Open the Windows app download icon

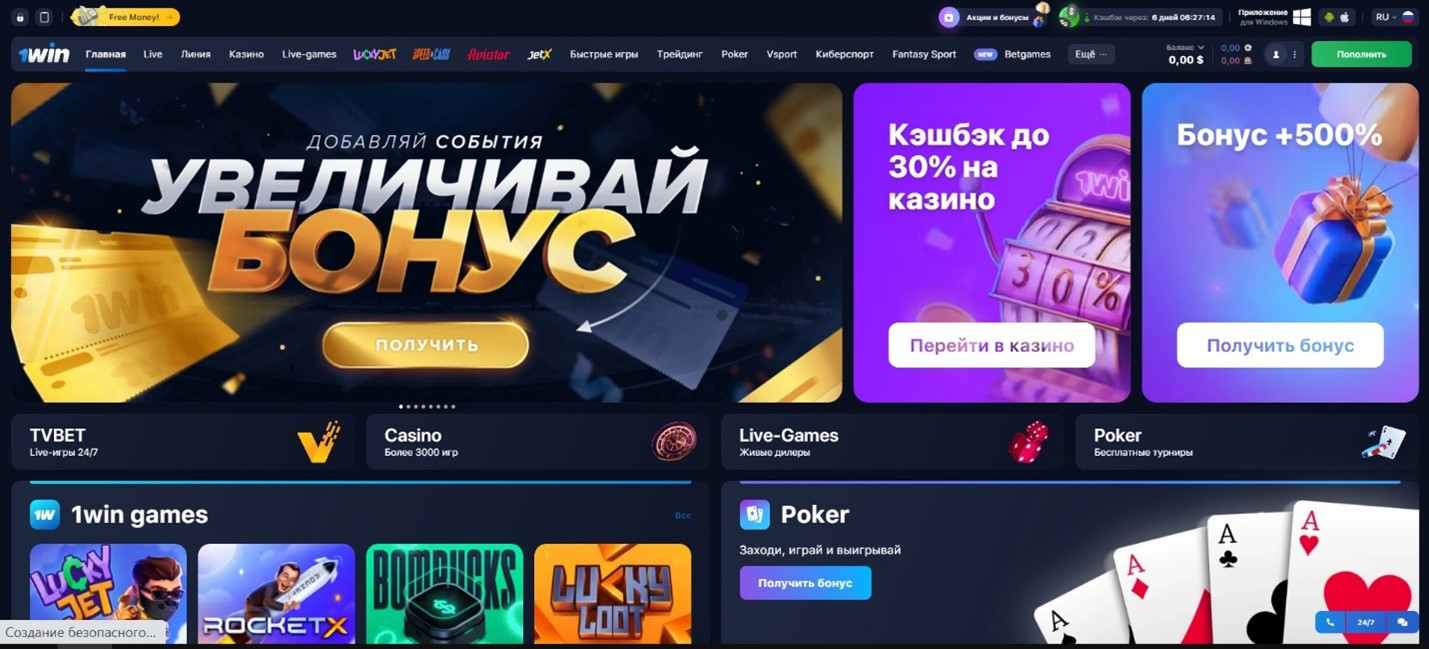pos(1302,17)
